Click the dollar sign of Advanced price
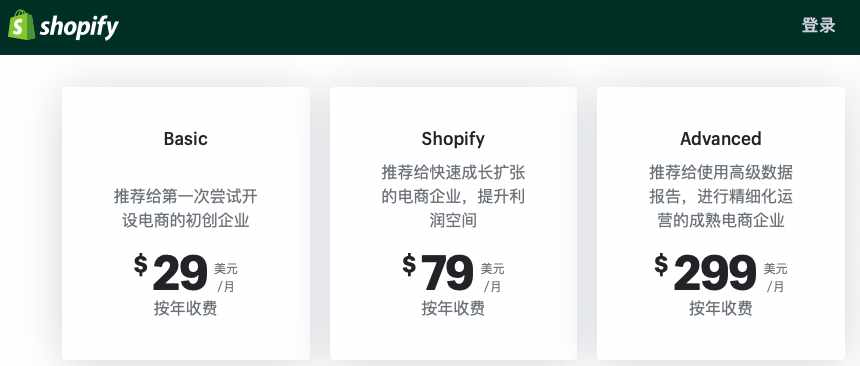860x366 pixels. [x=661, y=264]
